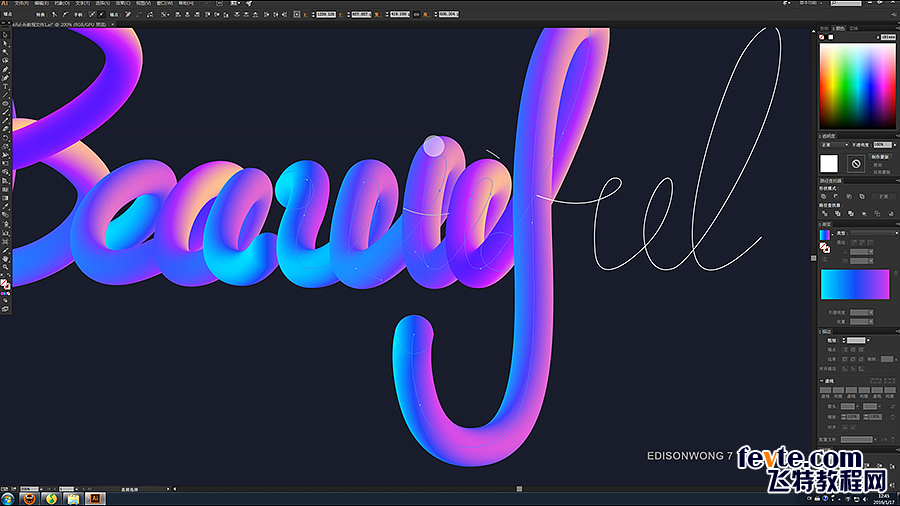Open the gradient 类型 dropdown
Image resolution: width=900 pixels, height=506 pixels.
click(x=873, y=233)
